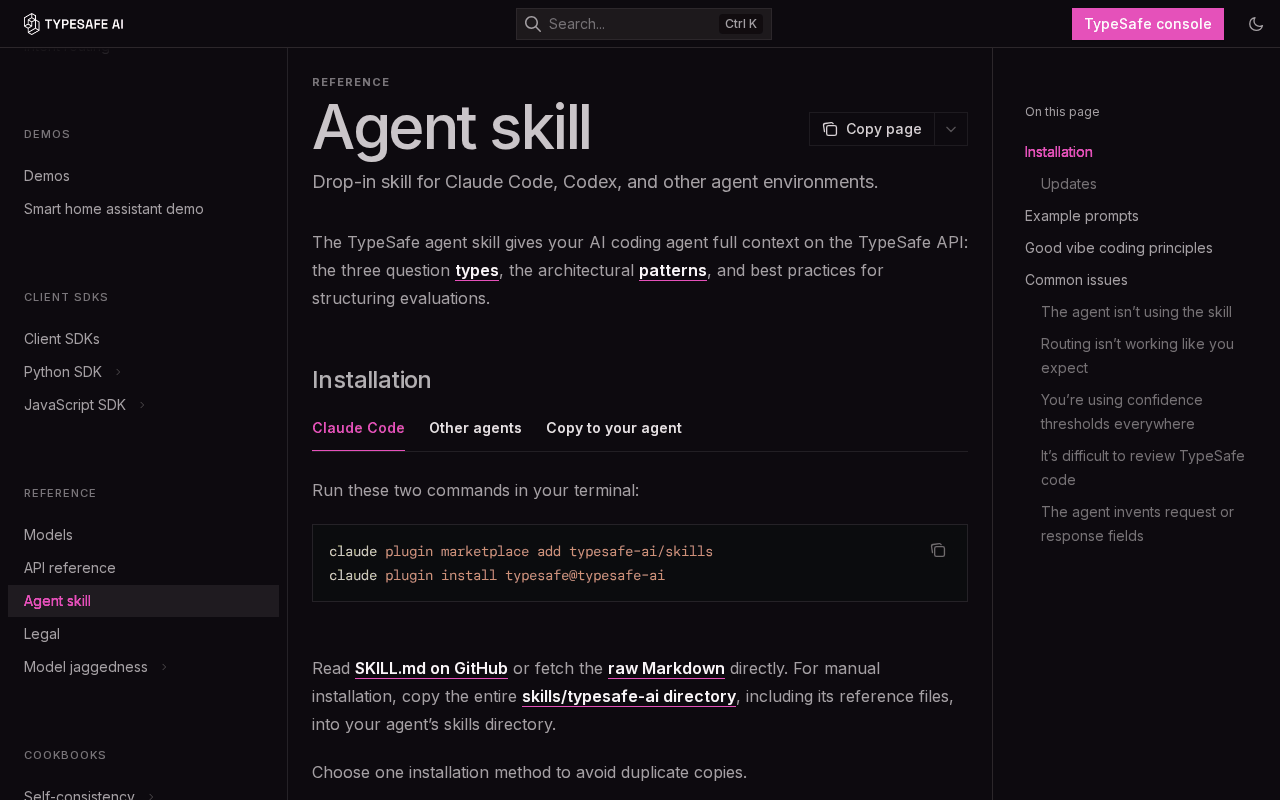Follow the patterns link

pyautogui.click(x=673, y=270)
